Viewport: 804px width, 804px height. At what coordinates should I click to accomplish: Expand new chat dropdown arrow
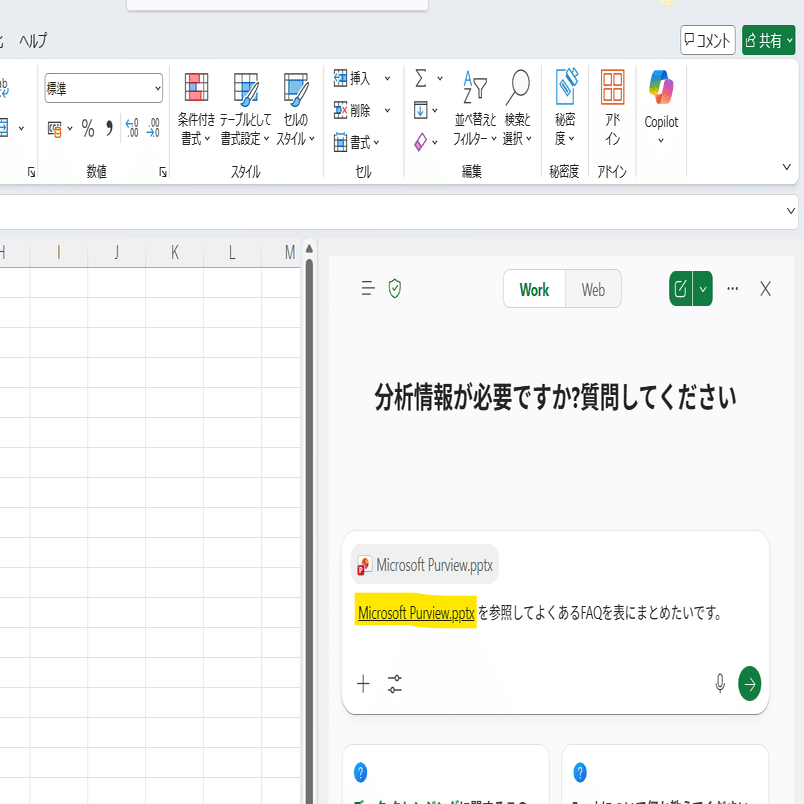[x=703, y=289]
